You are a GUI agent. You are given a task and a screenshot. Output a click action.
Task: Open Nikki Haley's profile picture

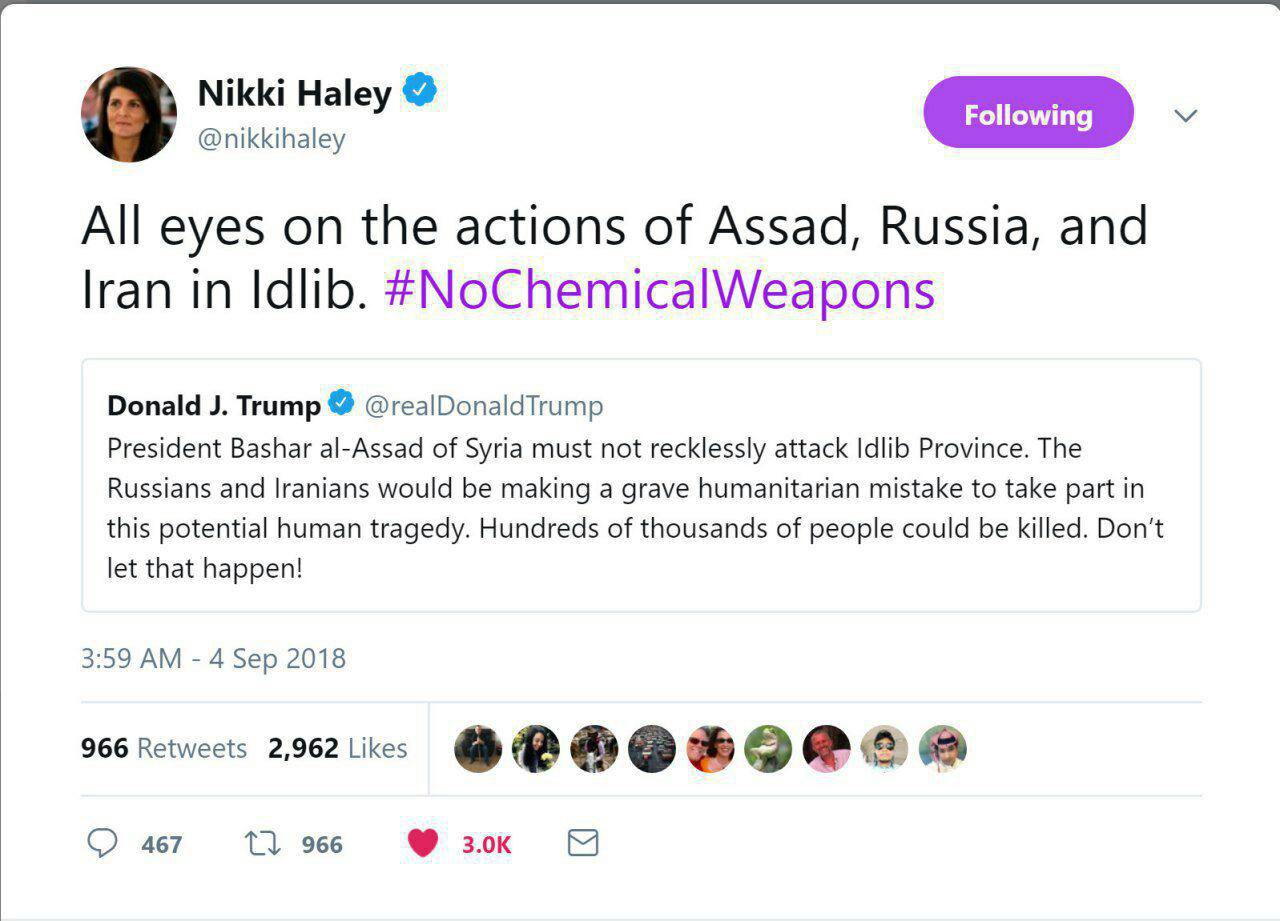pyautogui.click(x=129, y=115)
